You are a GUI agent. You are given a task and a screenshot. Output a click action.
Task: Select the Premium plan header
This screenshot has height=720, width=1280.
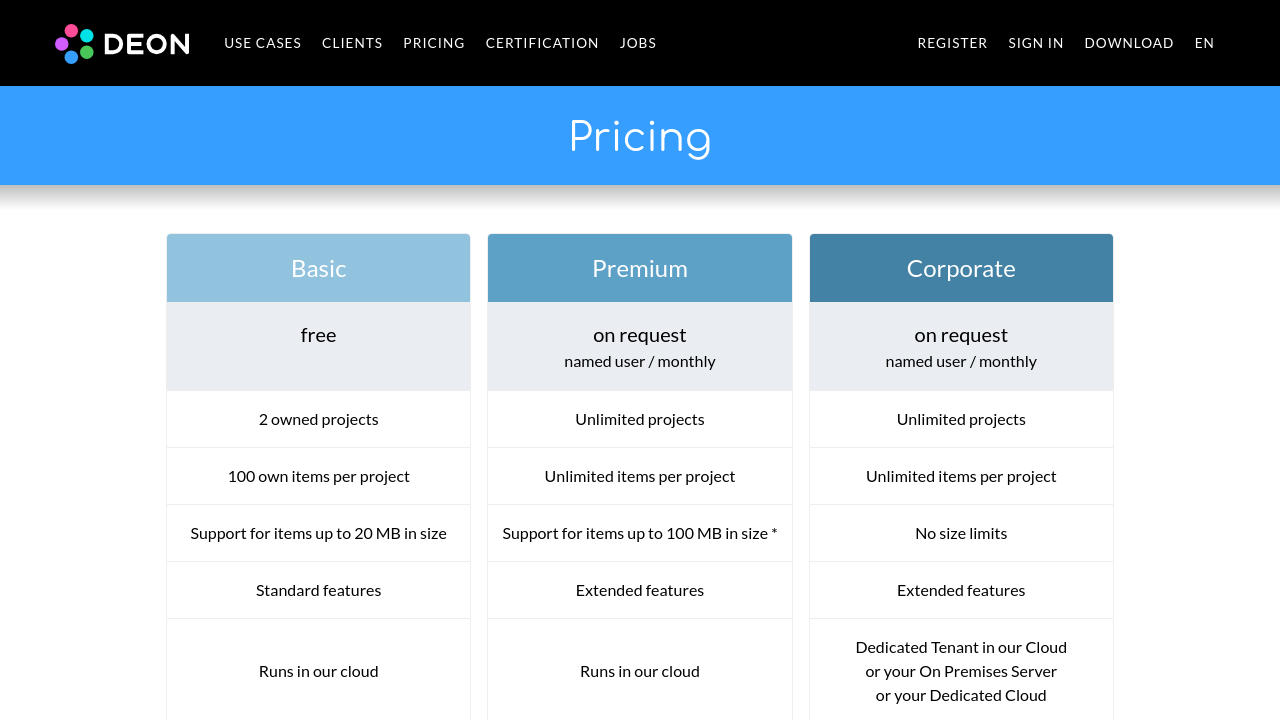point(640,268)
